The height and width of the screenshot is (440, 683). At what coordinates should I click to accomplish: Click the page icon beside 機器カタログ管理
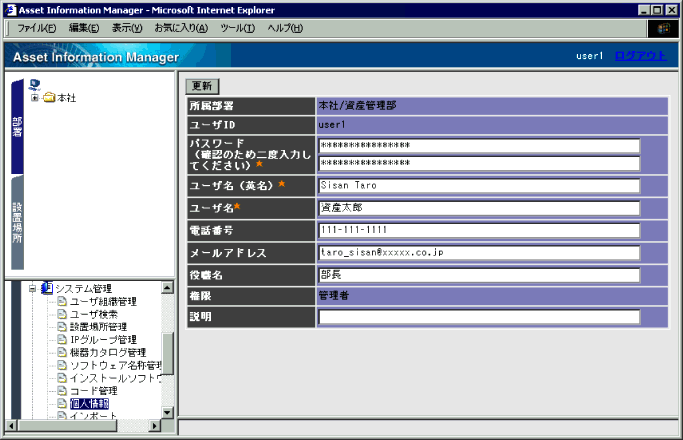(x=62, y=352)
